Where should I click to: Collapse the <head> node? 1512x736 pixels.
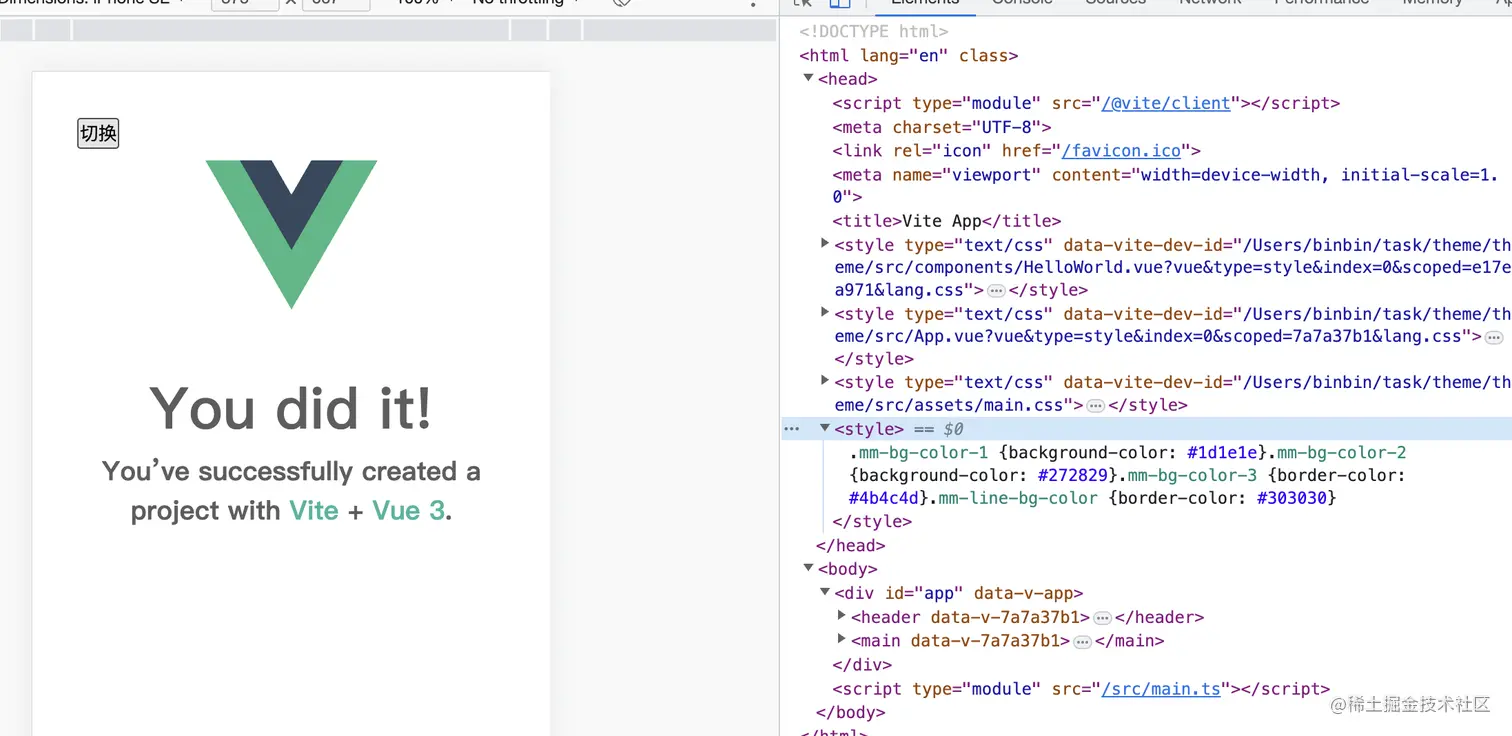click(808, 78)
